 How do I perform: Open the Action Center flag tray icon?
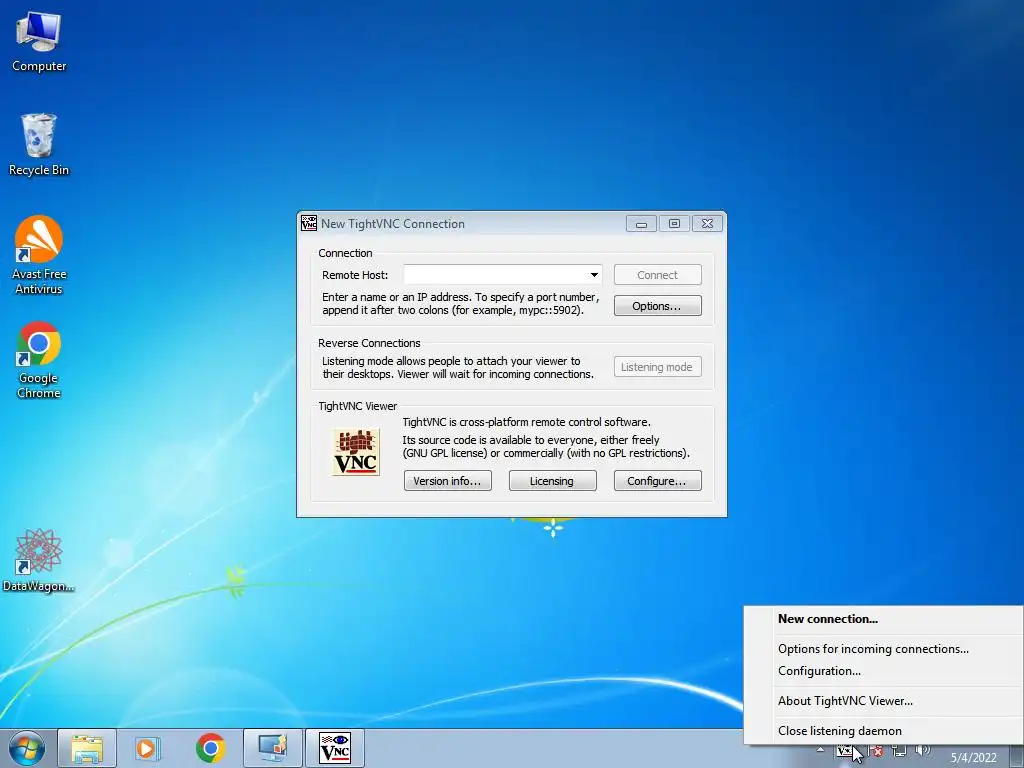pos(875,751)
